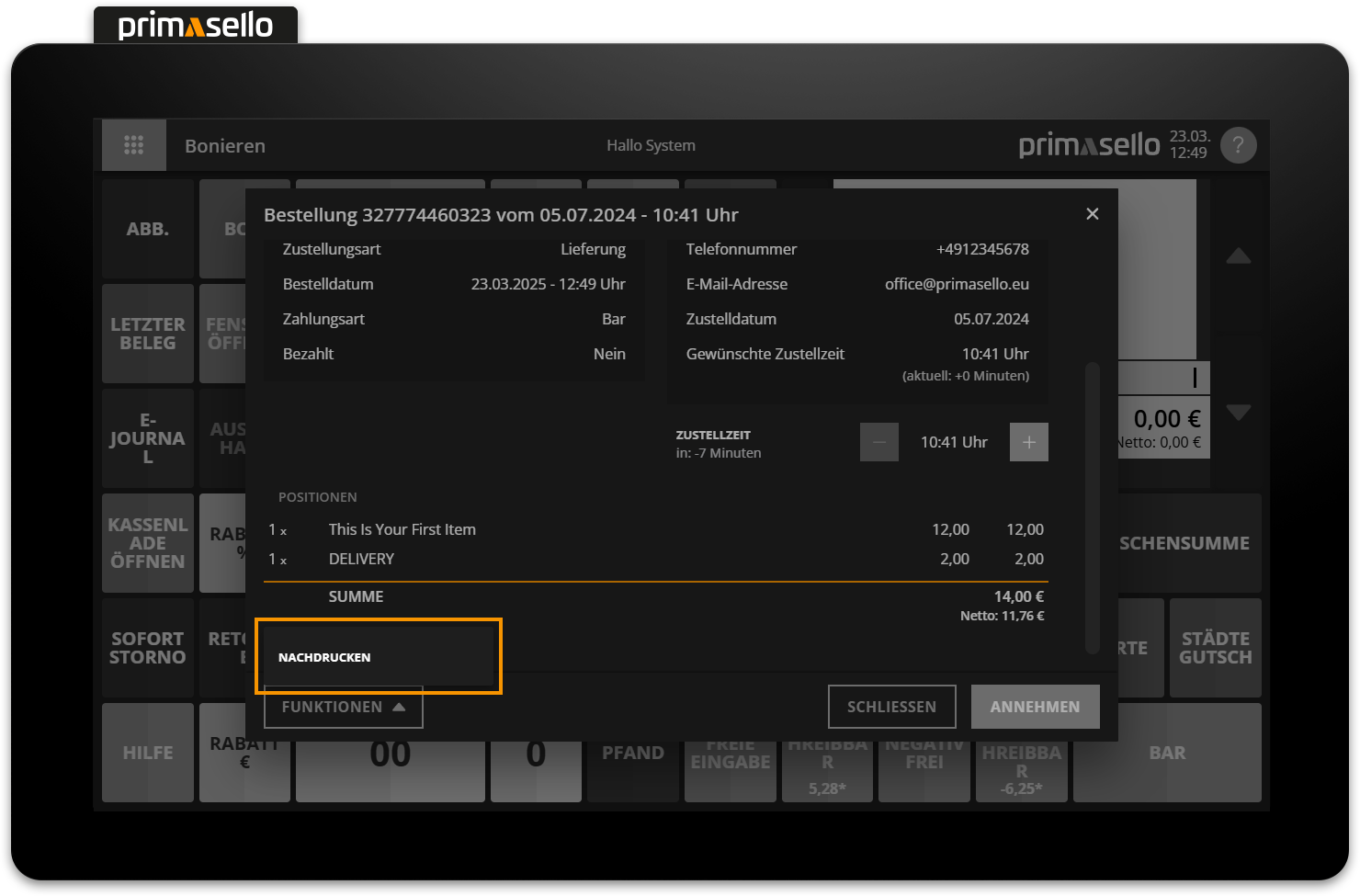
Task: Accept order with Annehmen button
Action: point(1035,707)
